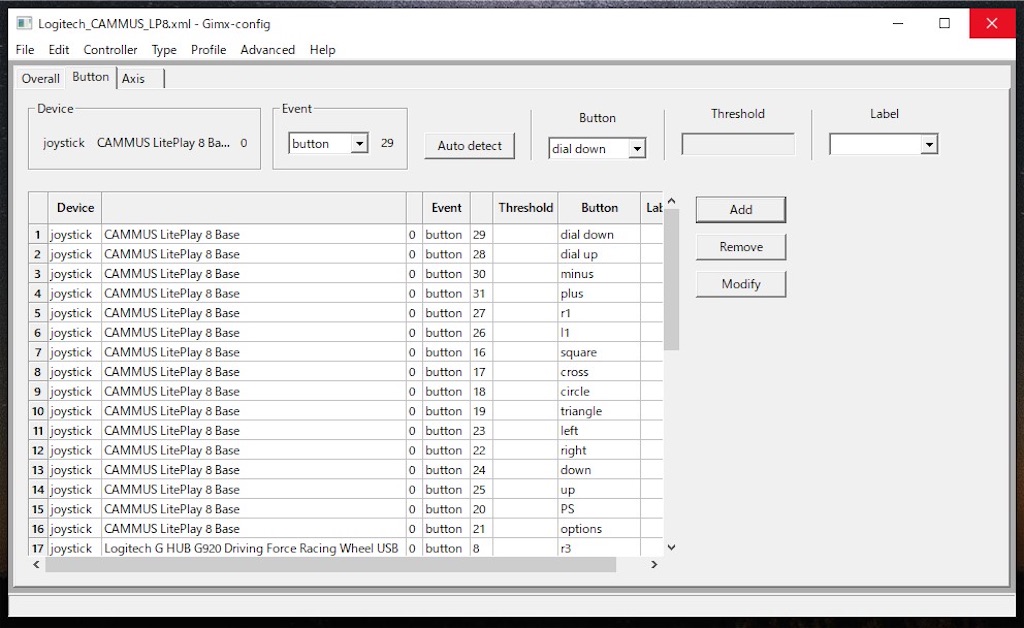Select the 'l1' button cell
The image size is (1024, 628).
click(599, 332)
